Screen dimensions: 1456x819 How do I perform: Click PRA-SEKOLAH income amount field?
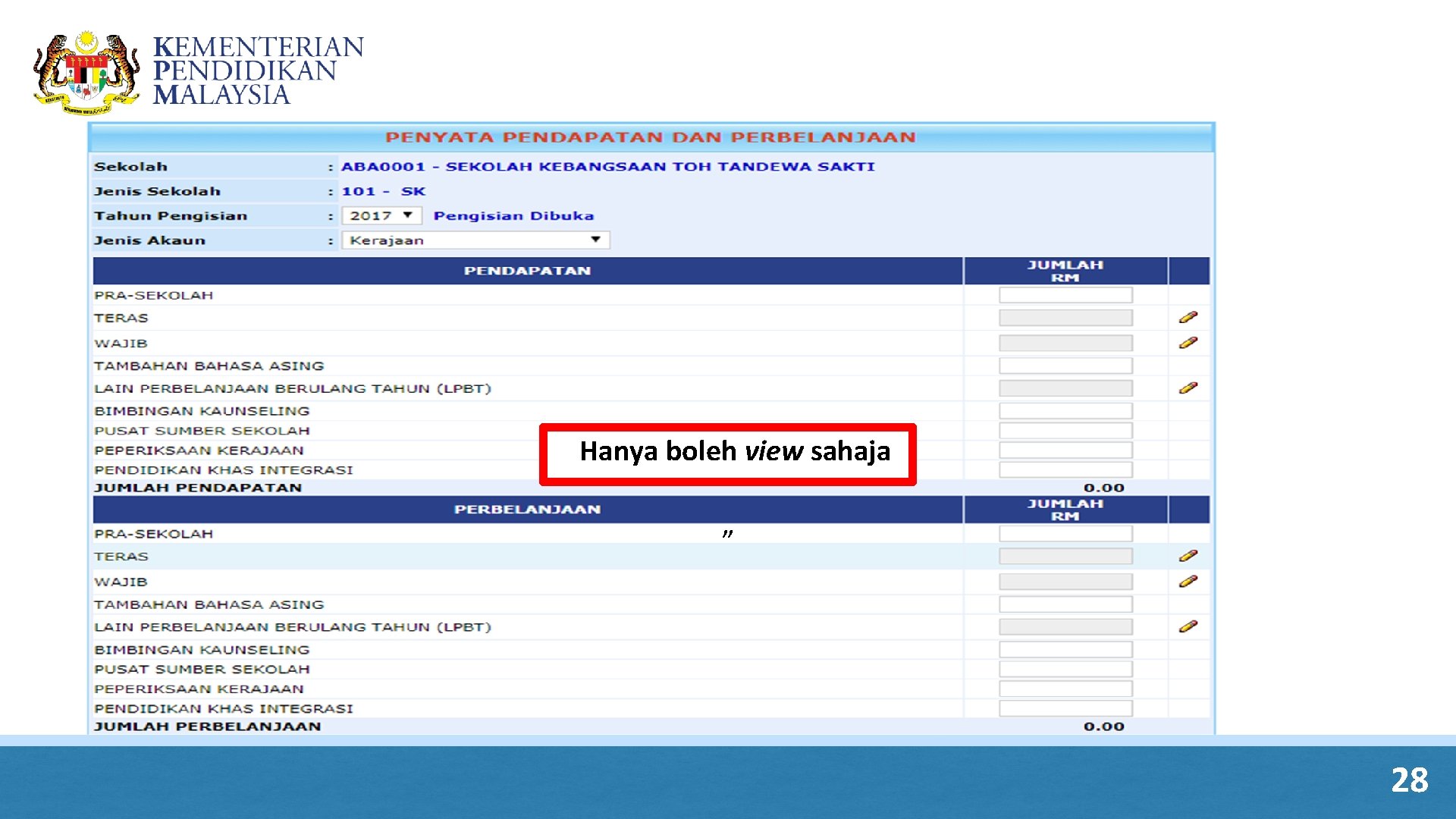[1065, 295]
